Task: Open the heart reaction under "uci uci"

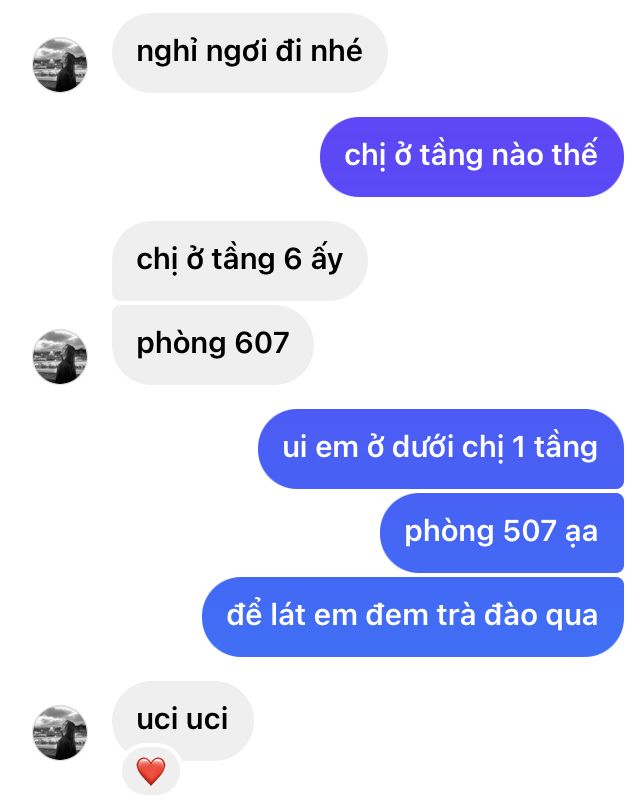Action: pyautogui.click(x=151, y=771)
